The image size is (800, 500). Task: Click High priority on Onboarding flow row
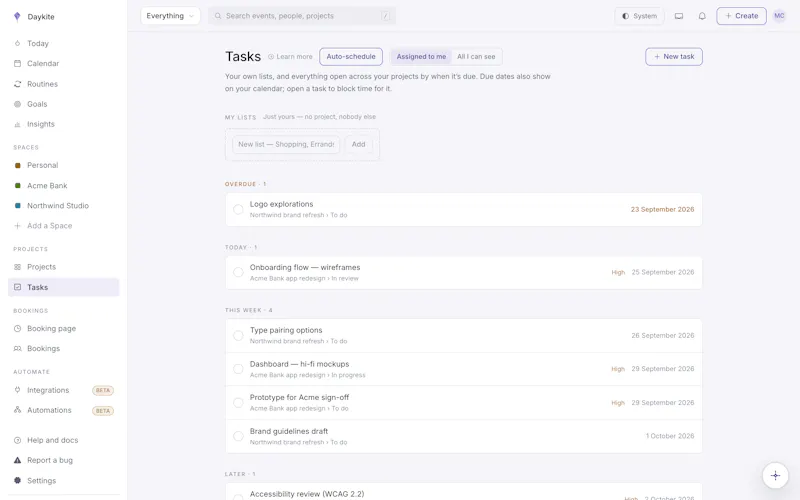click(x=618, y=272)
